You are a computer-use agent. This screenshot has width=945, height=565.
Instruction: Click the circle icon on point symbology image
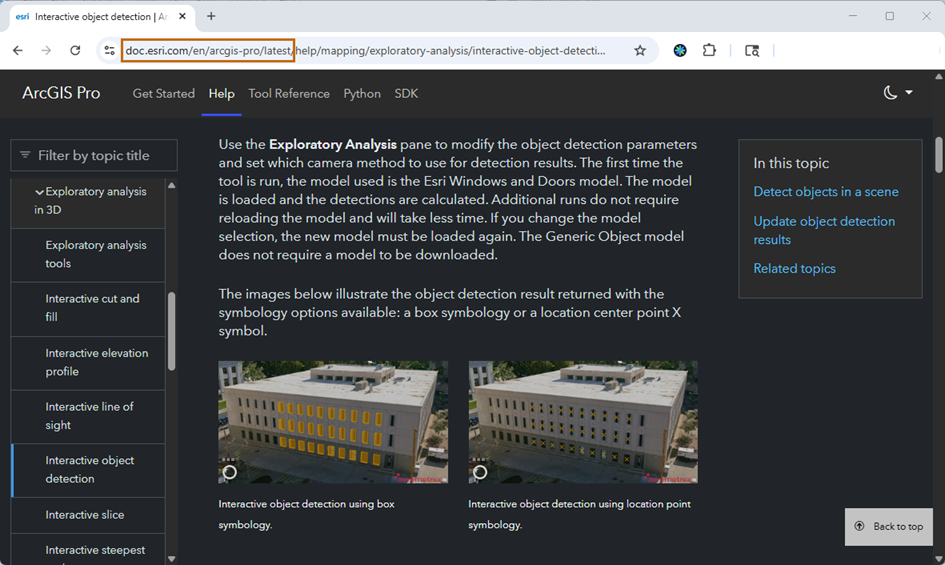click(480, 472)
